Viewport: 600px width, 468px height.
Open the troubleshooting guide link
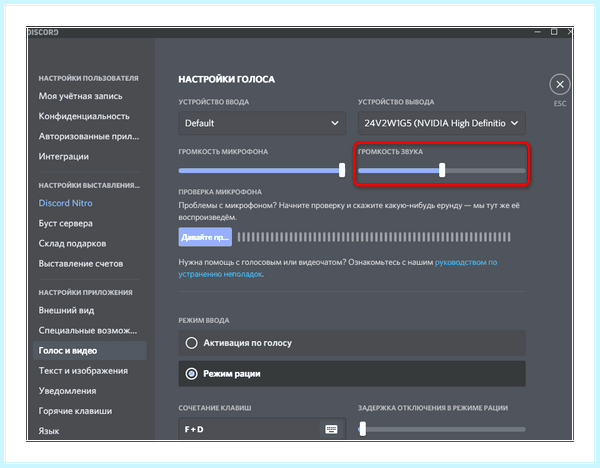click(338, 268)
